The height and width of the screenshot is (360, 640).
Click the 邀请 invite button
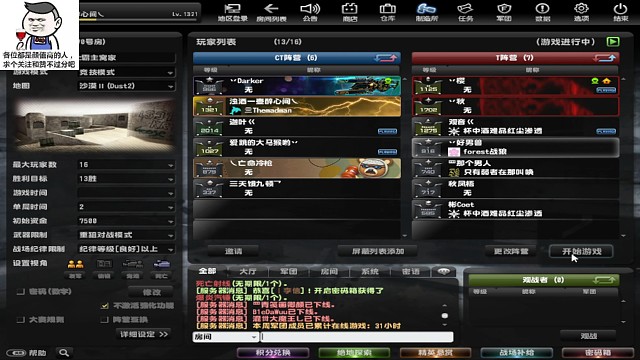coord(233,251)
